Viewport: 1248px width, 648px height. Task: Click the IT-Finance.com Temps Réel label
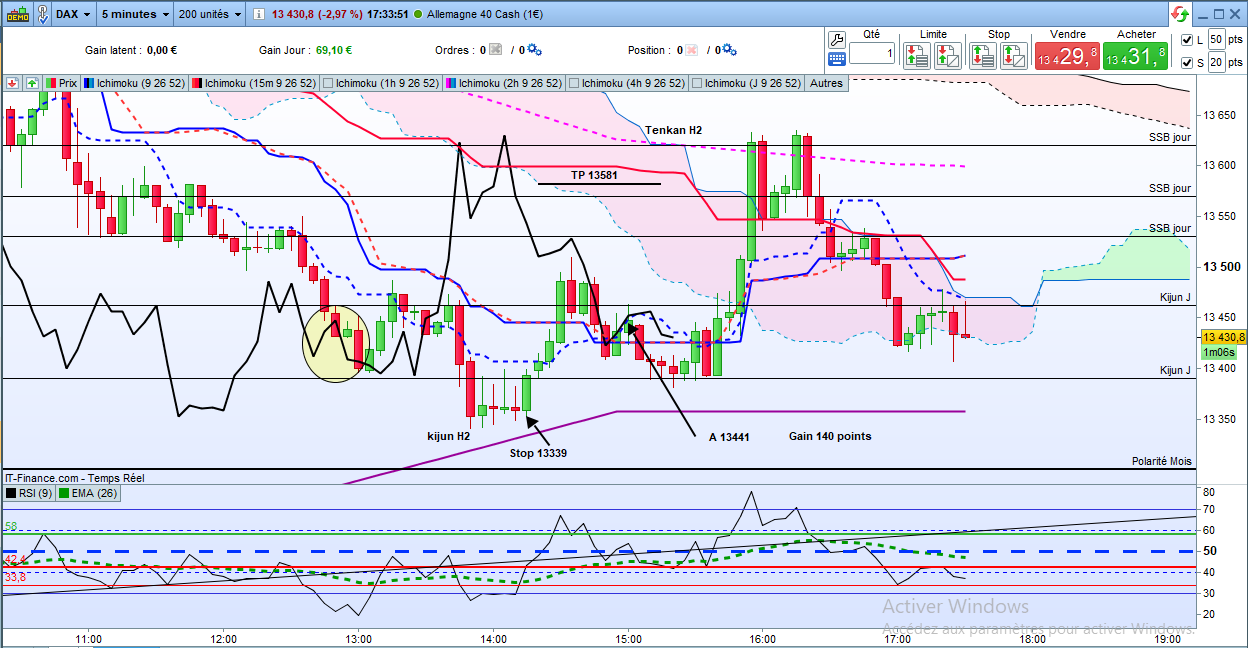click(73, 478)
